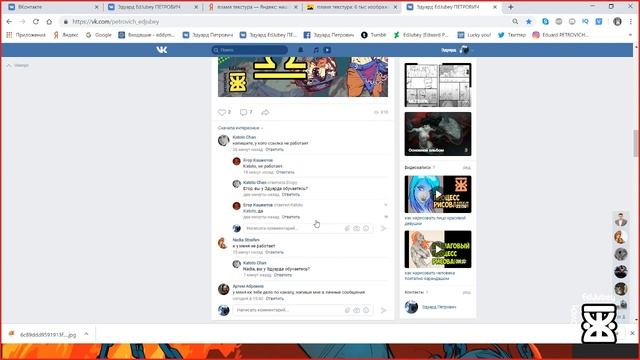
Task: Reply to Nadia Strielkn's comment
Action: [x=274, y=252]
